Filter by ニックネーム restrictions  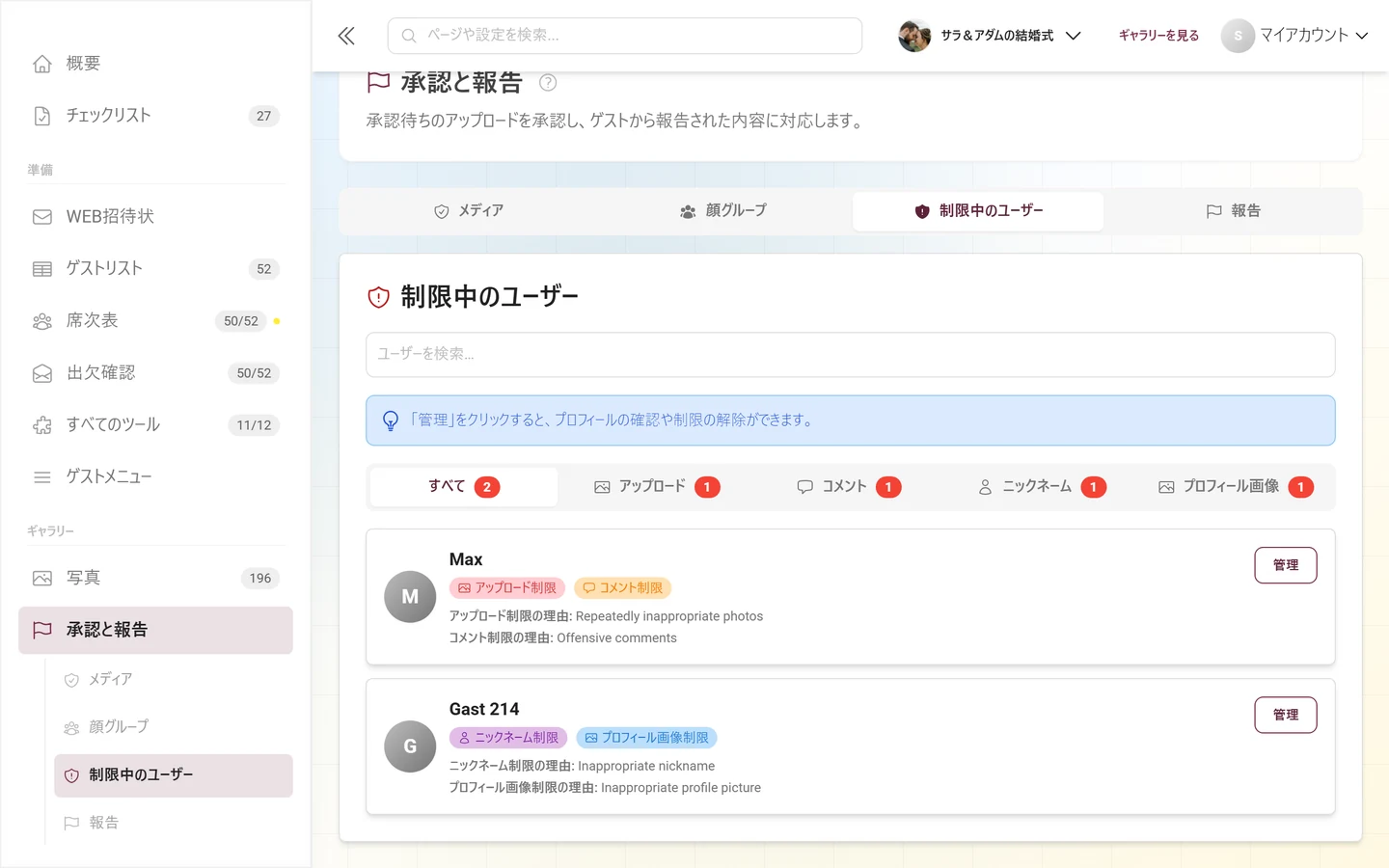(1042, 487)
